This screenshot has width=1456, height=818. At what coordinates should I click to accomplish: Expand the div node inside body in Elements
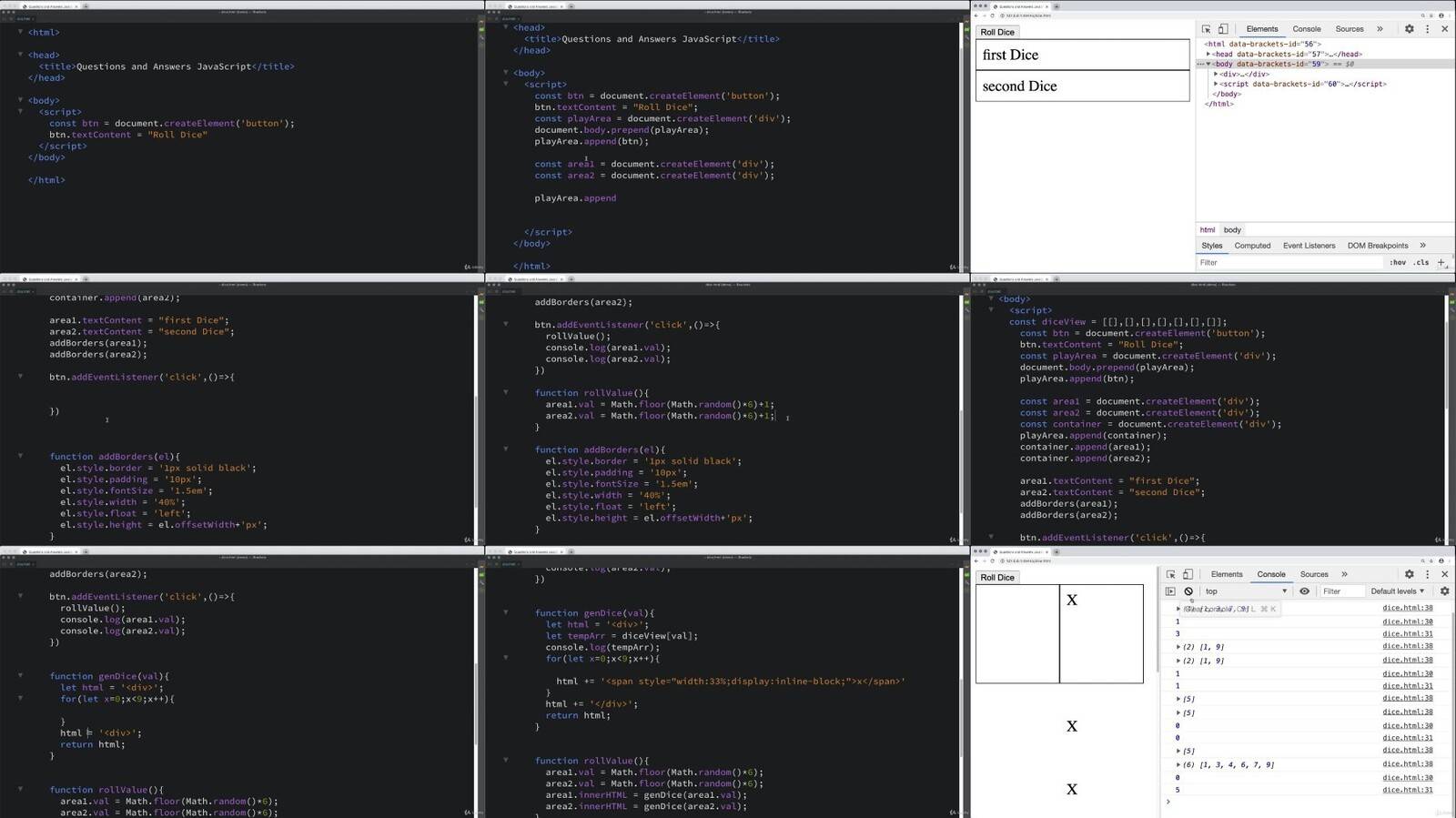coord(1216,74)
